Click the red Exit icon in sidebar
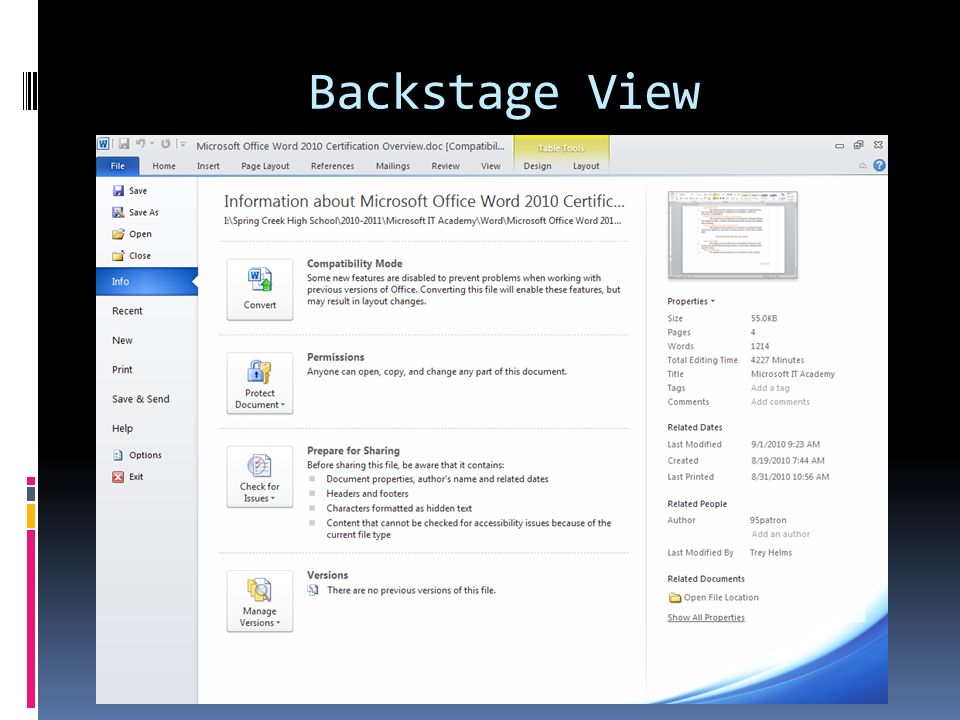This screenshot has height=720, width=960. (x=118, y=477)
